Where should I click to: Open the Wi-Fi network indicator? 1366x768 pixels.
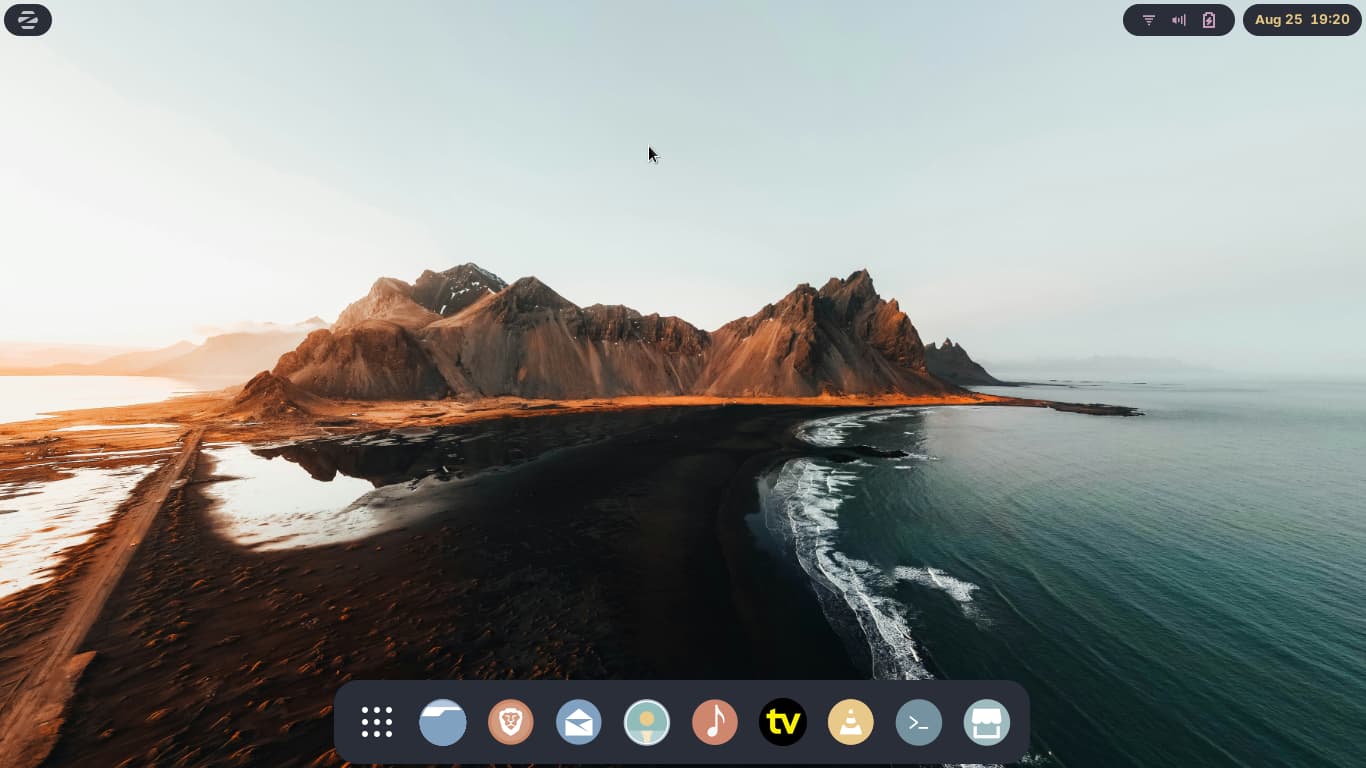pyautogui.click(x=1149, y=20)
